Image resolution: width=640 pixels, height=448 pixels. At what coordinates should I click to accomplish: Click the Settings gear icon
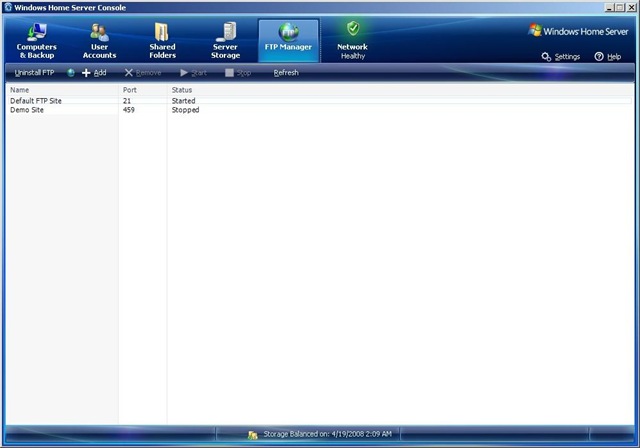pyautogui.click(x=546, y=57)
